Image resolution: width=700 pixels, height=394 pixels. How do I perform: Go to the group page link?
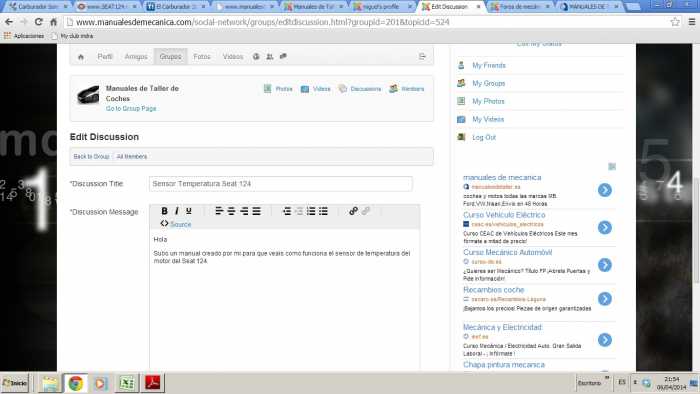(131, 108)
